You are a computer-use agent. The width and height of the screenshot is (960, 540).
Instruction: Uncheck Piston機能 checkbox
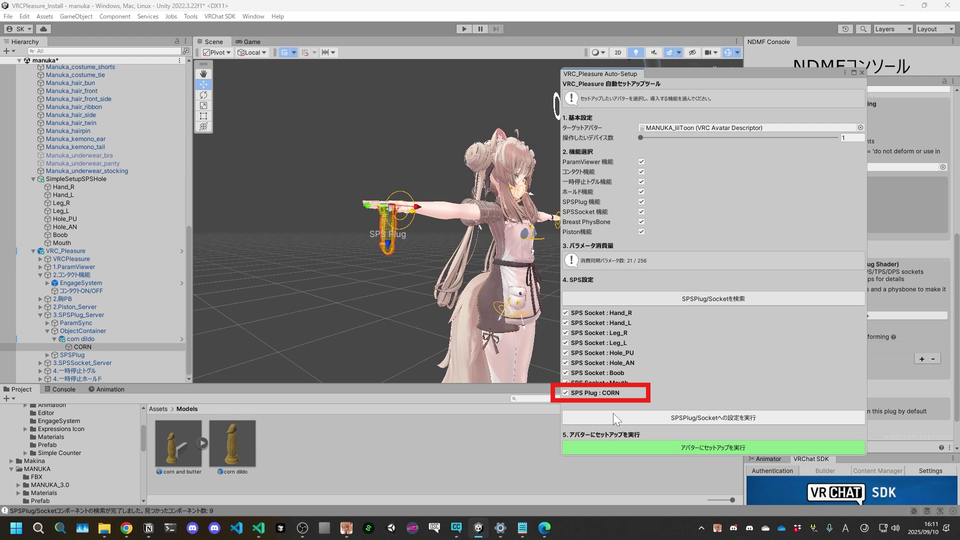click(641, 232)
